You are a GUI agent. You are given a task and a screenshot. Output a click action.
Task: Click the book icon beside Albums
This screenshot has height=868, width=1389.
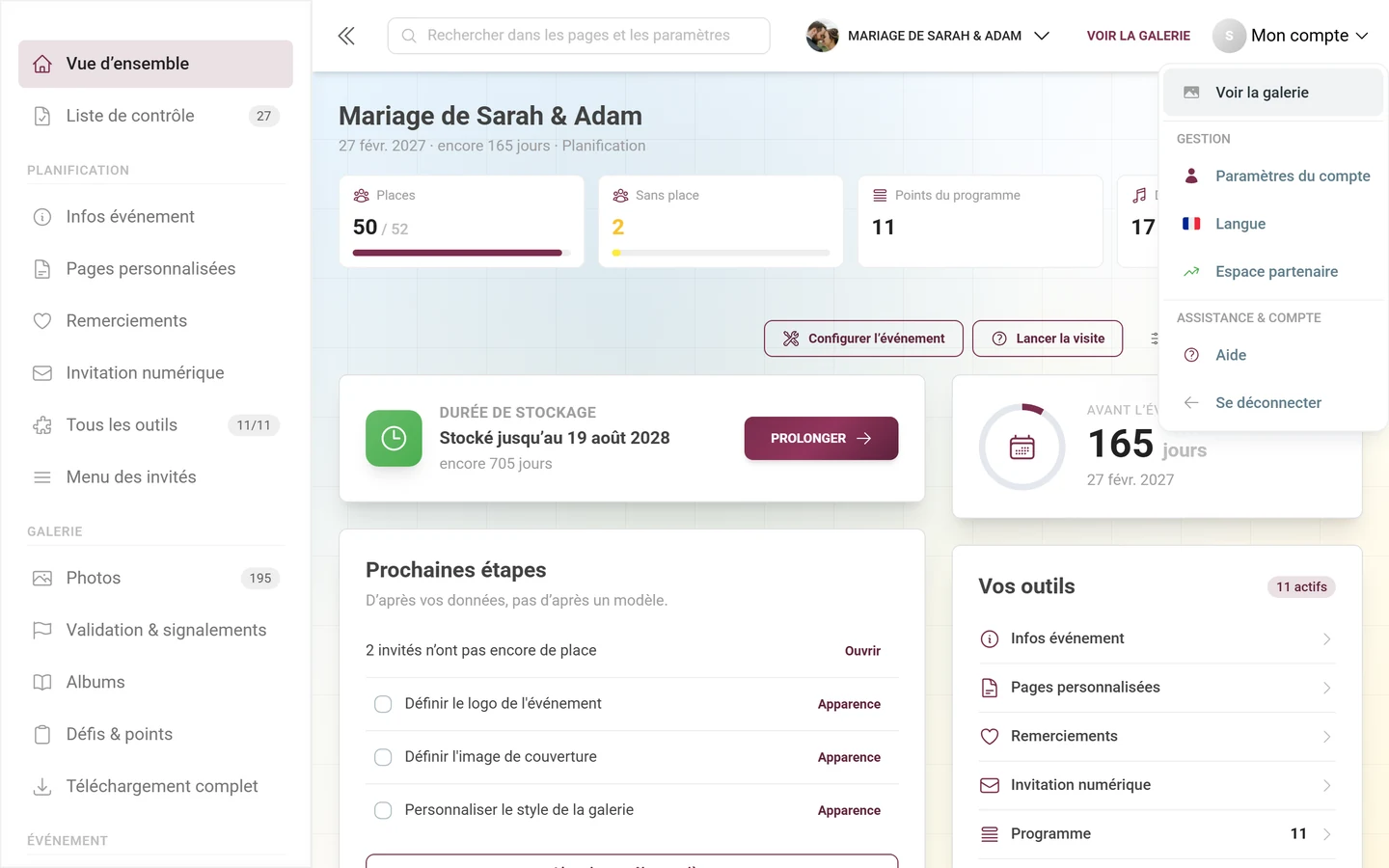[42, 683]
